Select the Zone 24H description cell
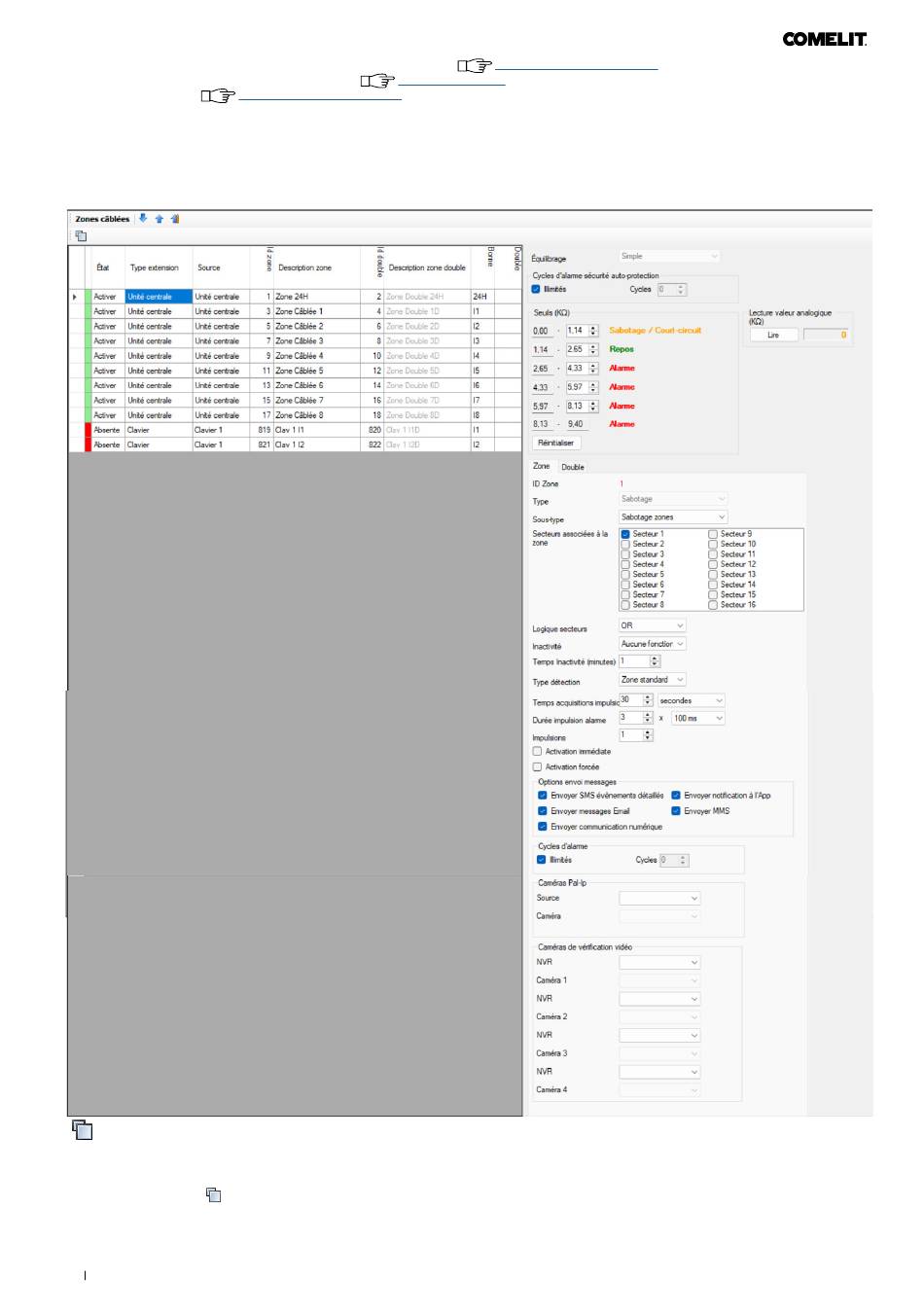 [x=317, y=297]
